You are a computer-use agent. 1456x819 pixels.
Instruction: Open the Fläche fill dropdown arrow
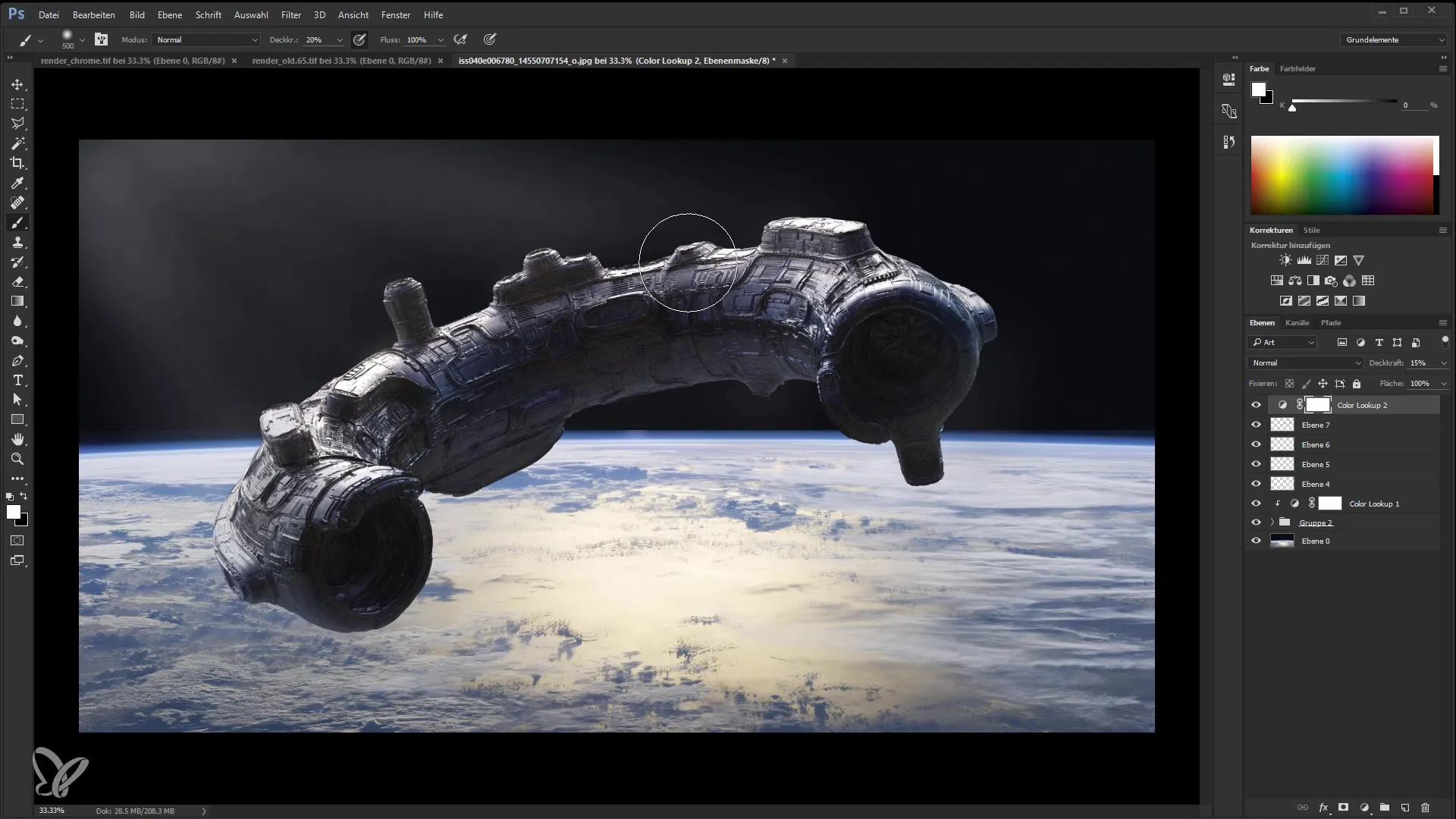pos(1443,384)
